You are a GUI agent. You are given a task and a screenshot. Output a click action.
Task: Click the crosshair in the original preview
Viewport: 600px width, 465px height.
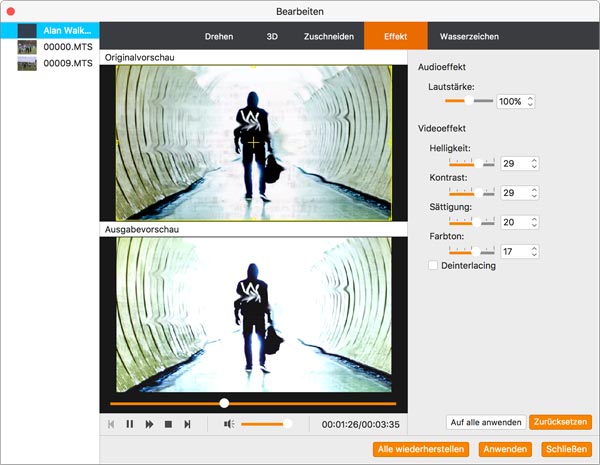[253, 143]
